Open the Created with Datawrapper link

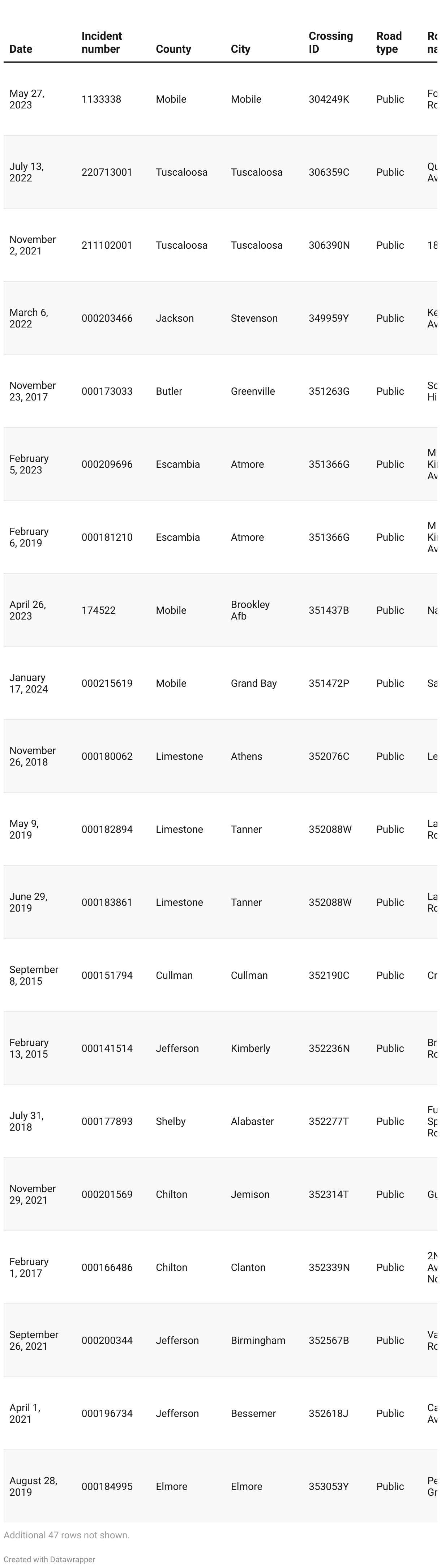[49, 1559]
